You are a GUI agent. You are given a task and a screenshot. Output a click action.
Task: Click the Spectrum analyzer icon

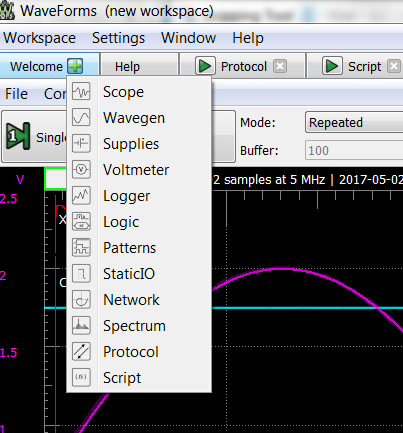click(81, 326)
